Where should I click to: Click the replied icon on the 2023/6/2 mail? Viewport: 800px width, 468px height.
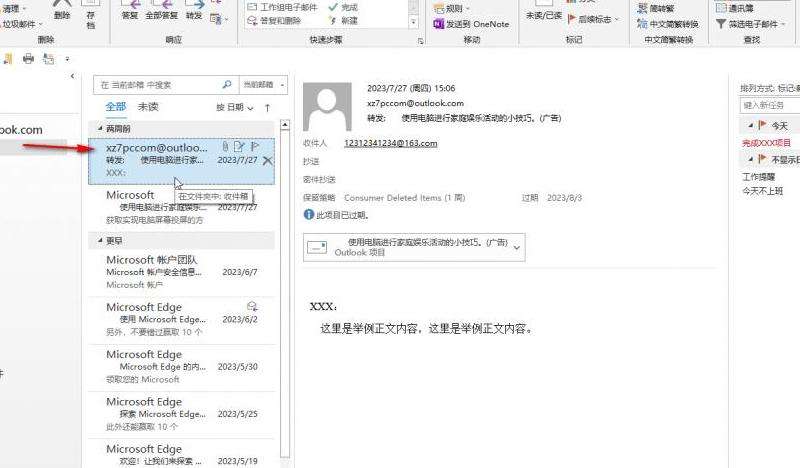tap(252, 306)
